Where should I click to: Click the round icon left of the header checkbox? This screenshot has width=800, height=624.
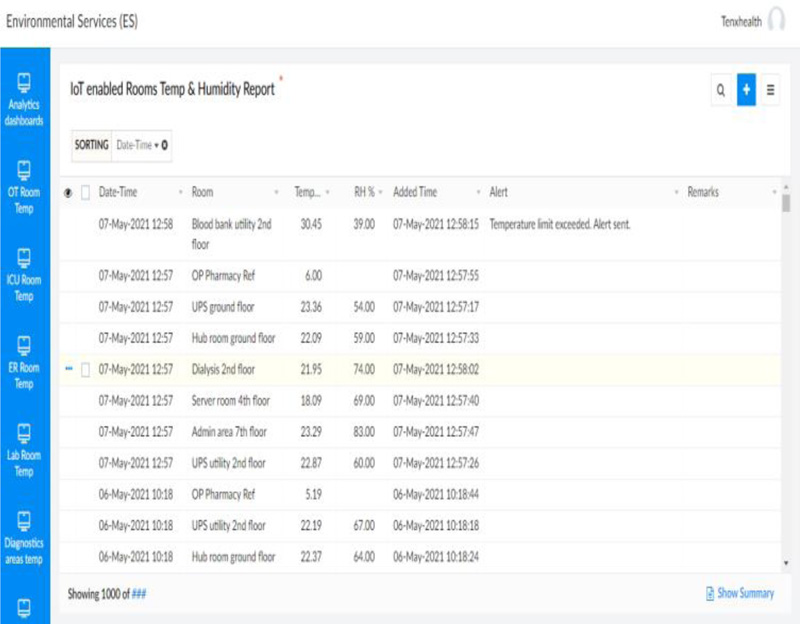[69, 192]
